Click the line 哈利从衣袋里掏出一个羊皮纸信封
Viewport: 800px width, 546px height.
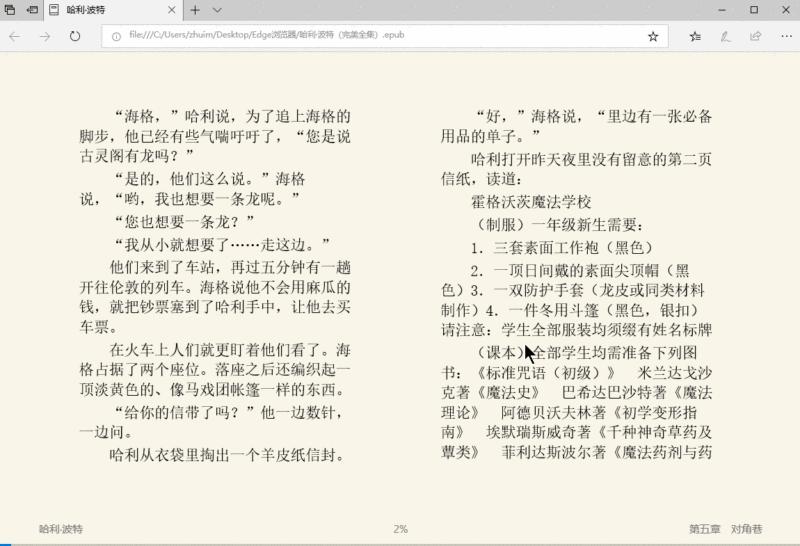pyautogui.click(x=227, y=455)
